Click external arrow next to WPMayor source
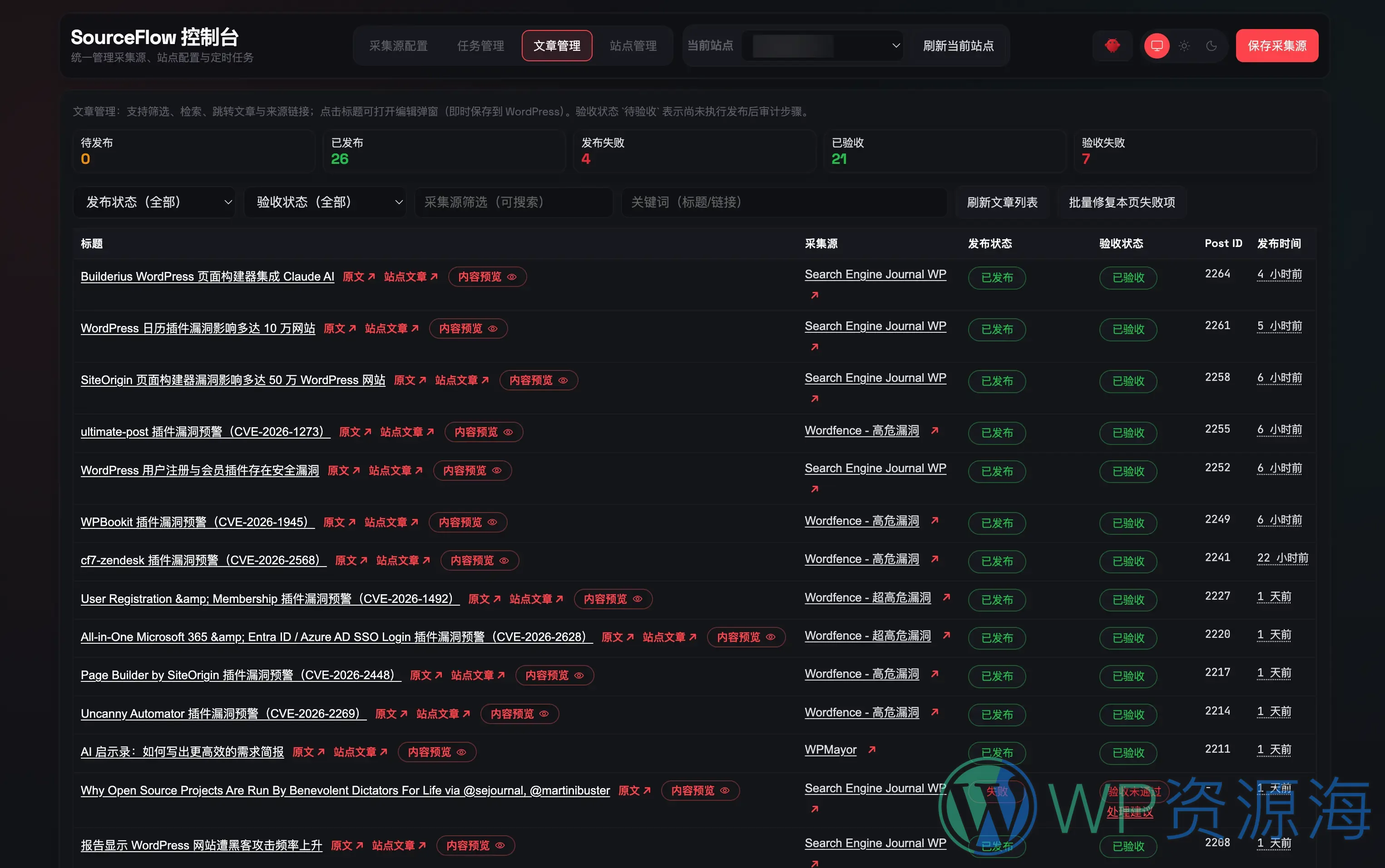 pos(872,749)
